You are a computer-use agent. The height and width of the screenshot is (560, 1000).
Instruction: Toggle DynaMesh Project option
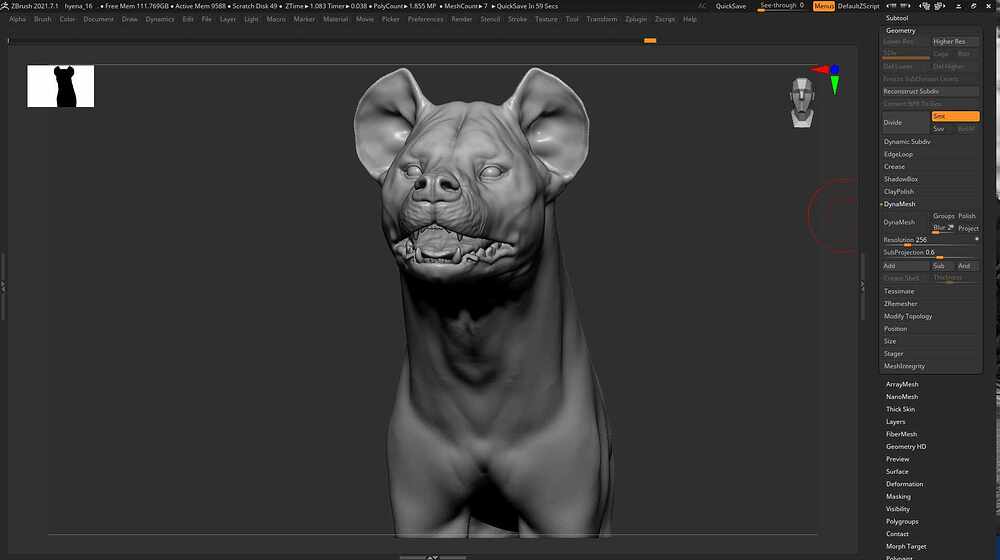tap(967, 228)
